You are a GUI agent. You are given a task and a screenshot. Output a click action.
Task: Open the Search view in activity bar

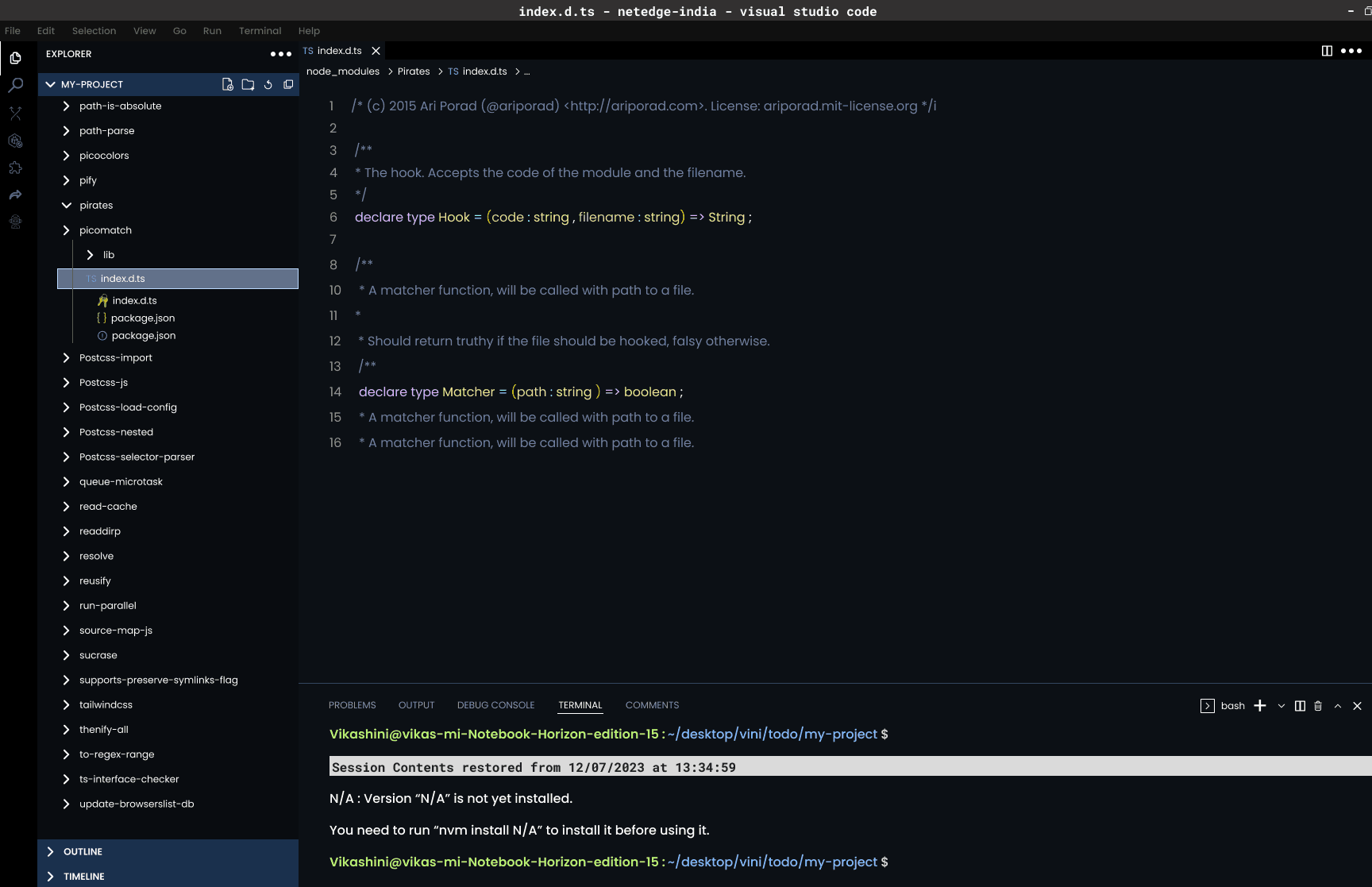point(15,86)
